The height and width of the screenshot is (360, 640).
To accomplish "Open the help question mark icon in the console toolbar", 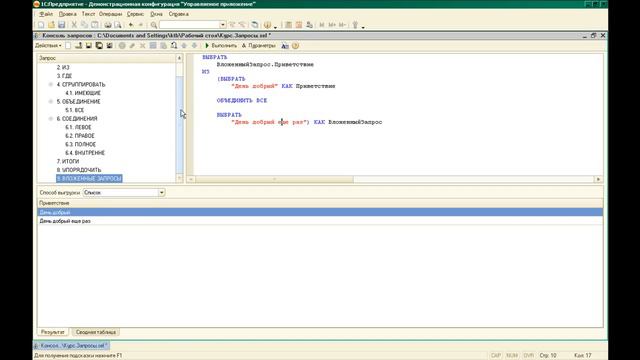I will pyautogui.click(x=296, y=46).
